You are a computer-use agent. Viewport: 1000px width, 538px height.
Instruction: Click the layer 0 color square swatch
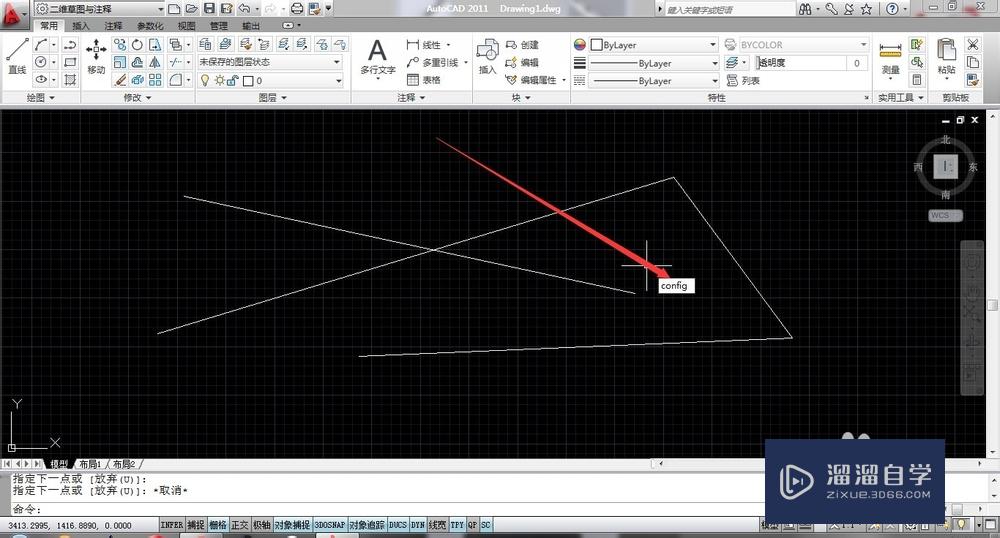point(248,81)
